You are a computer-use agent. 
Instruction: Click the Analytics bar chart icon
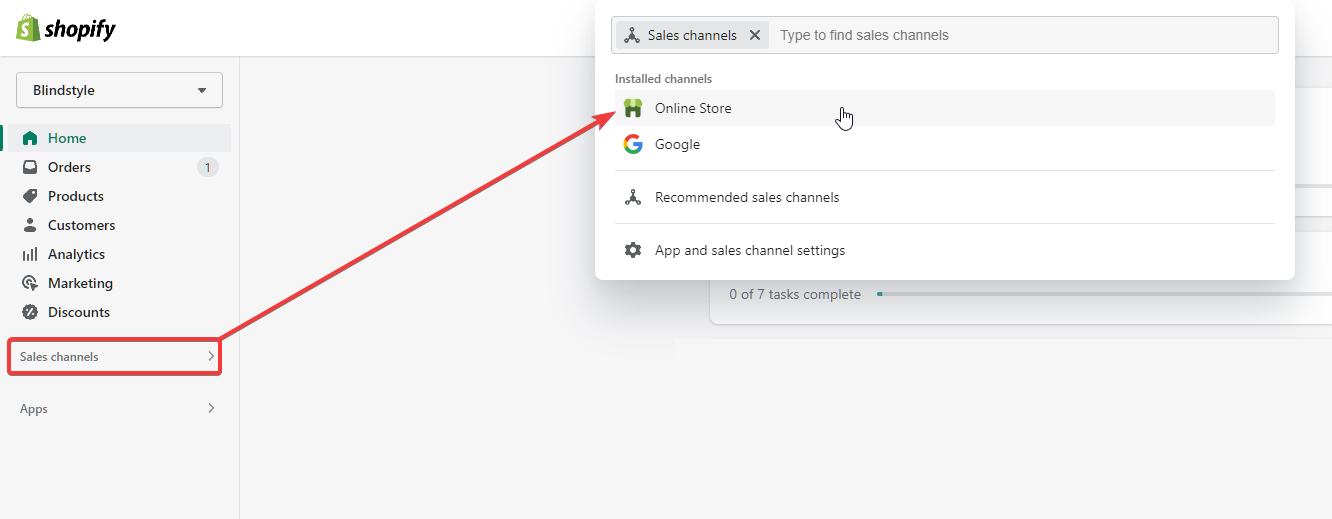30,254
